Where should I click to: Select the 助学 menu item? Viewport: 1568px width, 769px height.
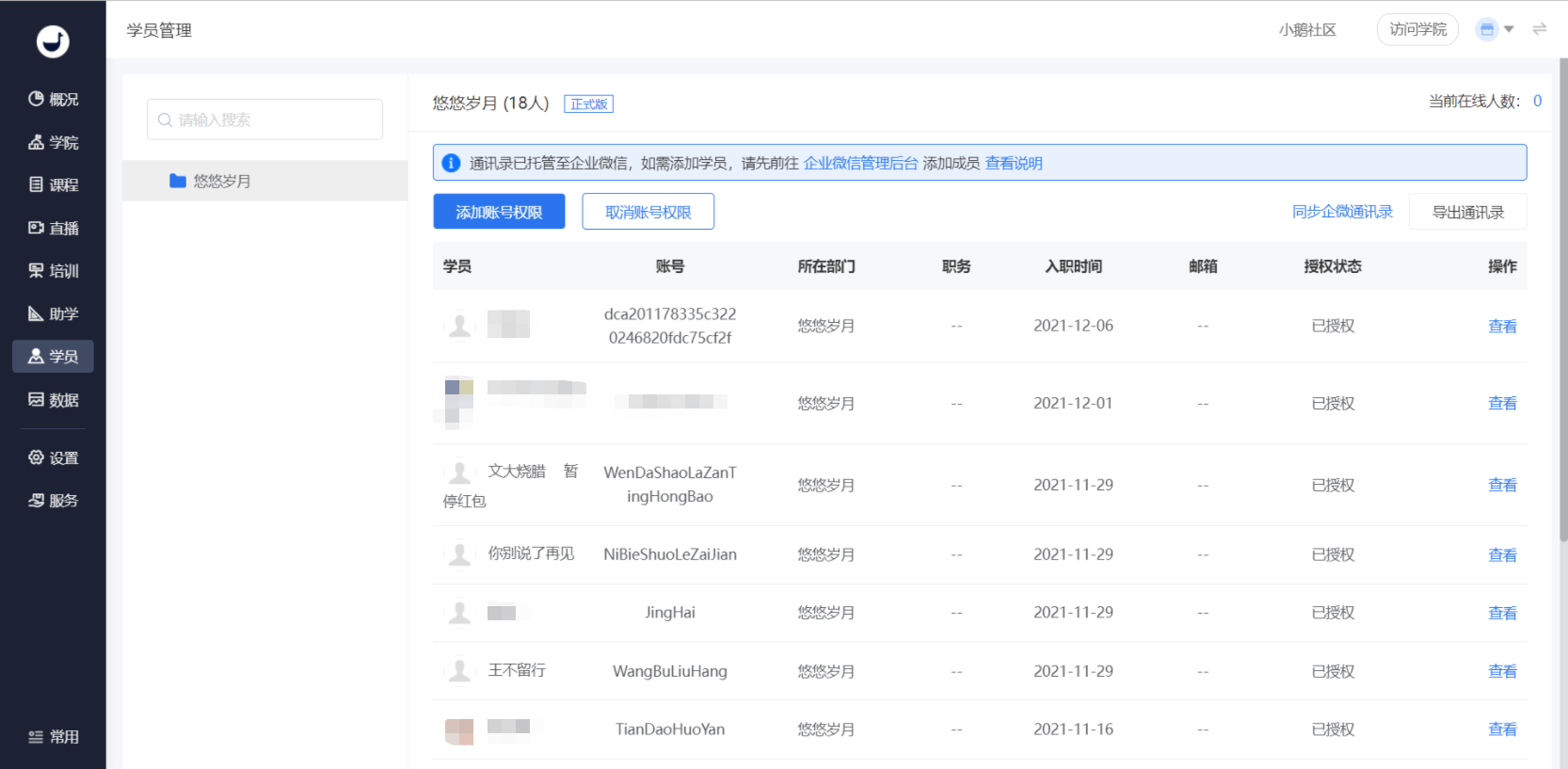53,313
